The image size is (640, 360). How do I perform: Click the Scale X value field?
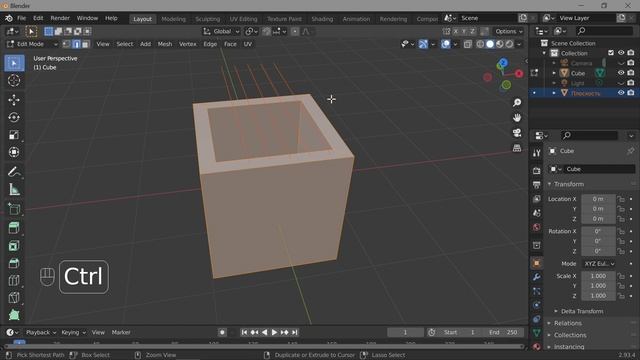coord(598,276)
